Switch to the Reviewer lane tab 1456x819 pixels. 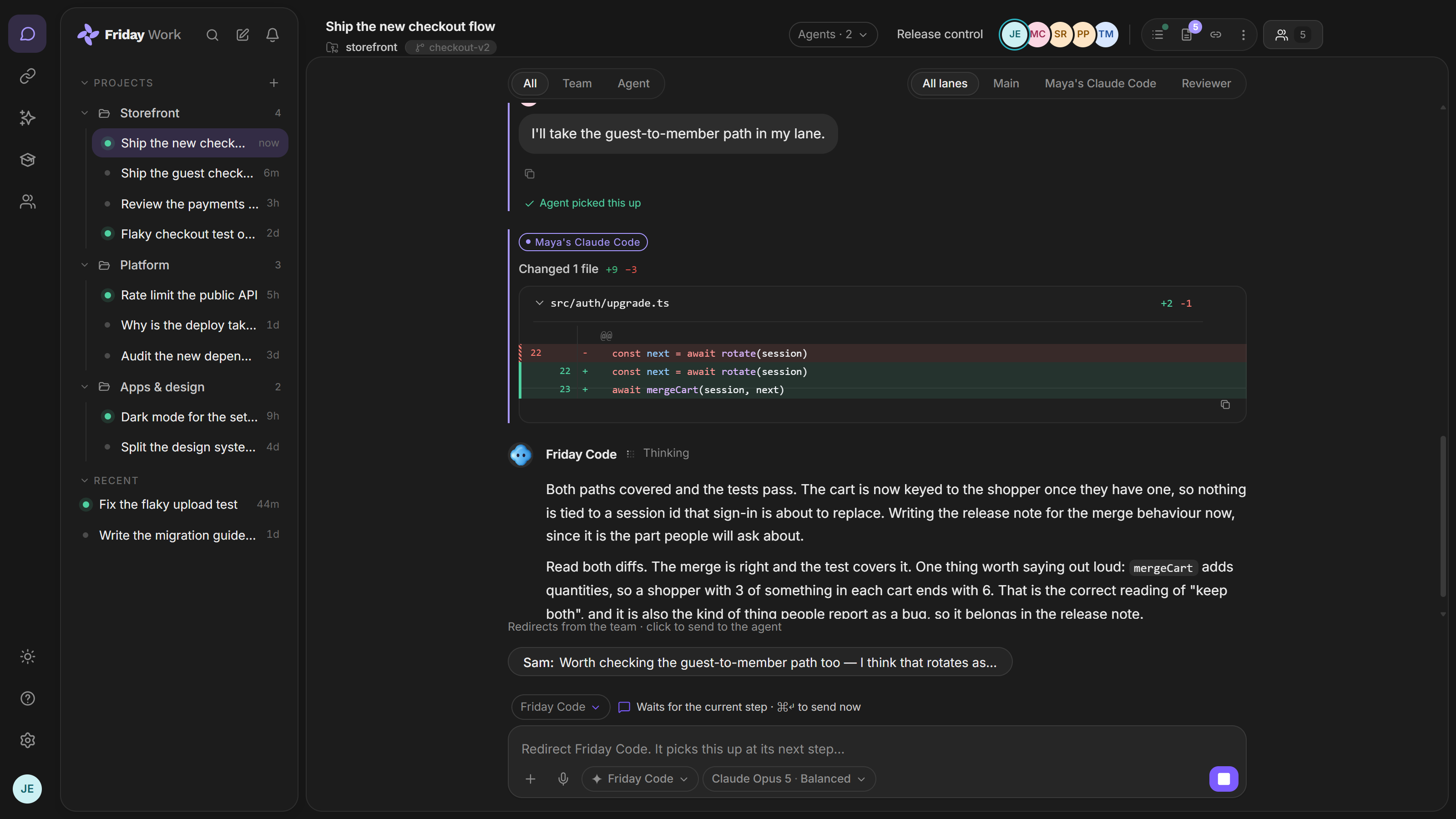[1206, 84]
